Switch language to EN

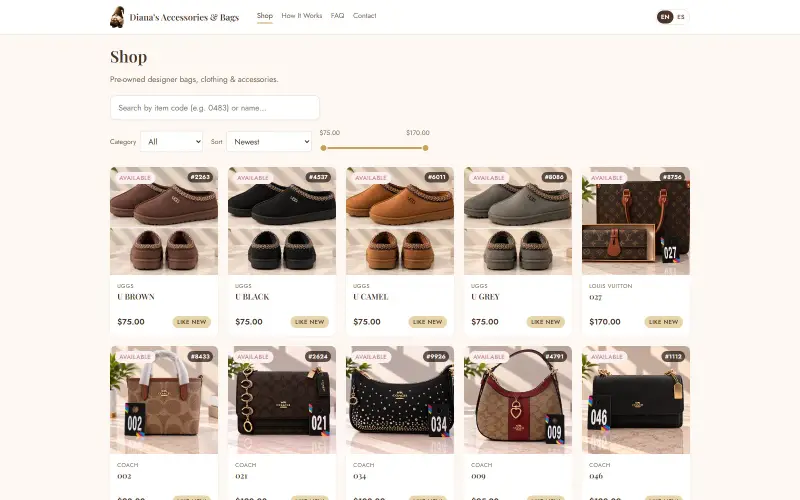pos(665,17)
